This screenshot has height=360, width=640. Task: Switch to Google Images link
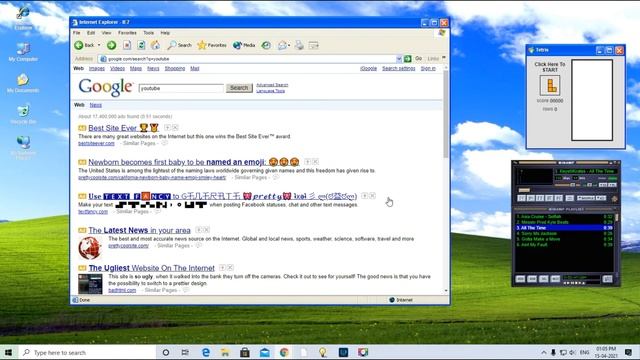97,69
